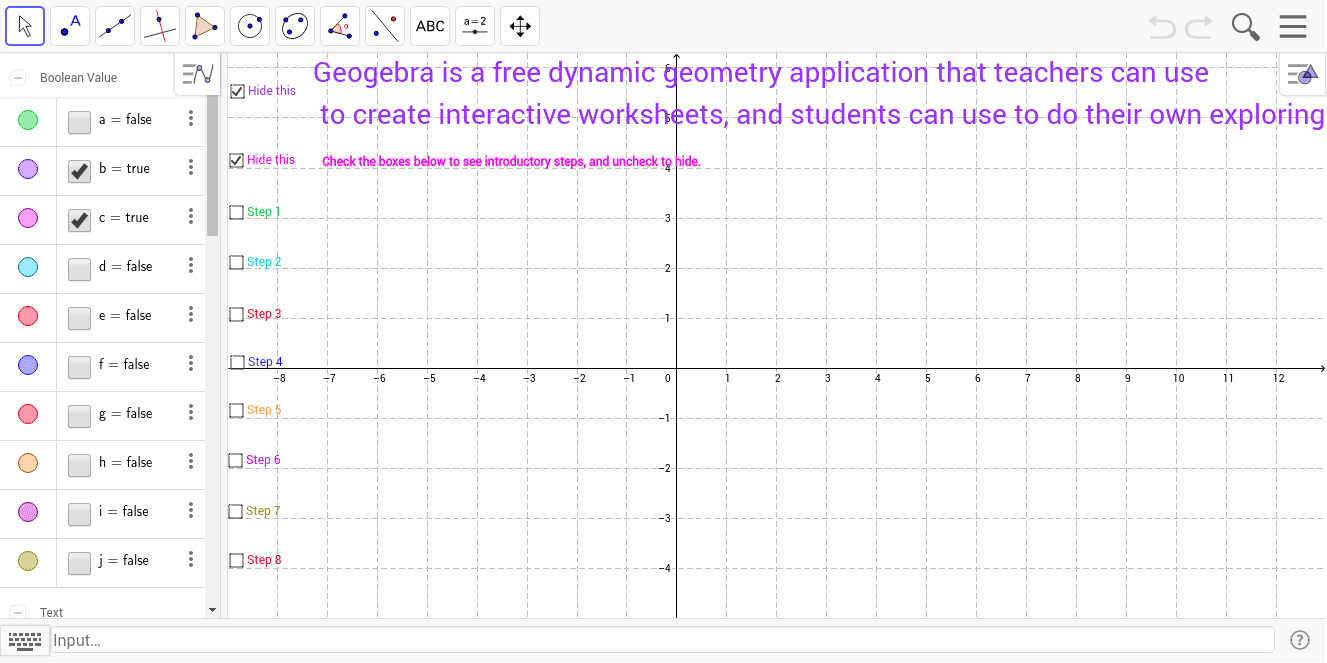Open options menu for d = false
The width and height of the screenshot is (1327, 663).
pyautogui.click(x=191, y=266)
